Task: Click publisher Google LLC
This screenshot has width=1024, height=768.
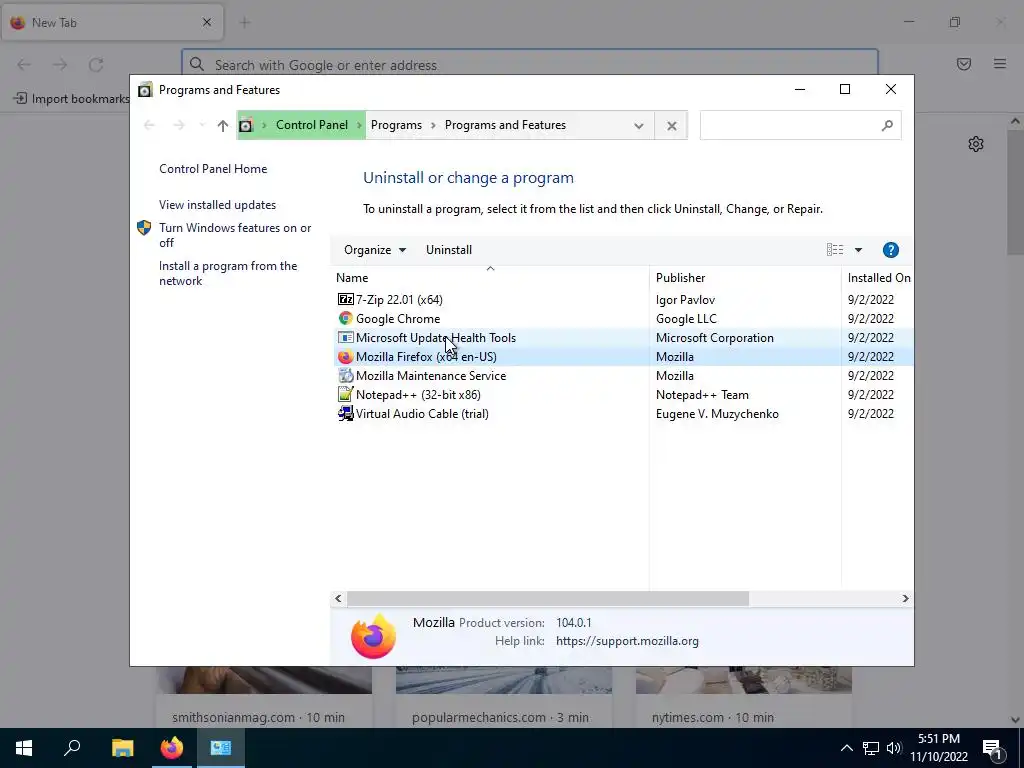Action: click(x=686, y=319)
